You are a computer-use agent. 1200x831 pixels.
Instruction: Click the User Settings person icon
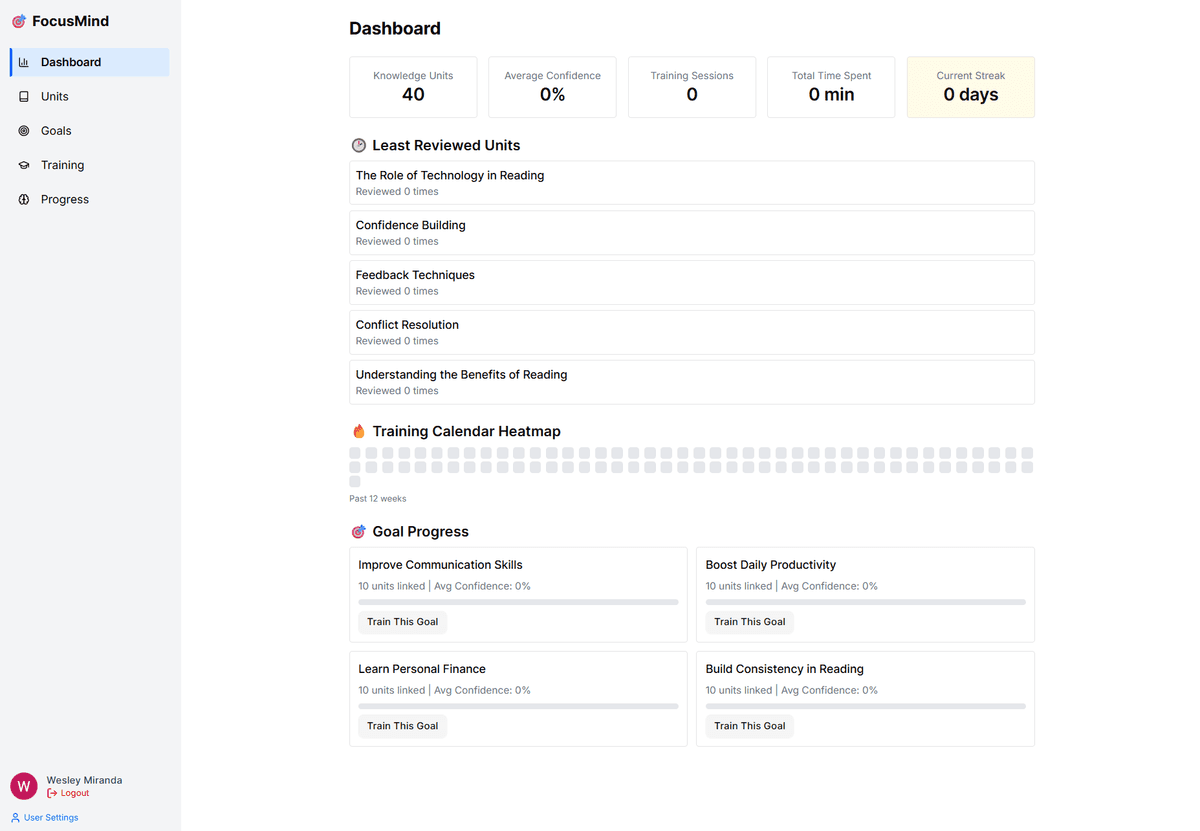[x=15, y=818]
